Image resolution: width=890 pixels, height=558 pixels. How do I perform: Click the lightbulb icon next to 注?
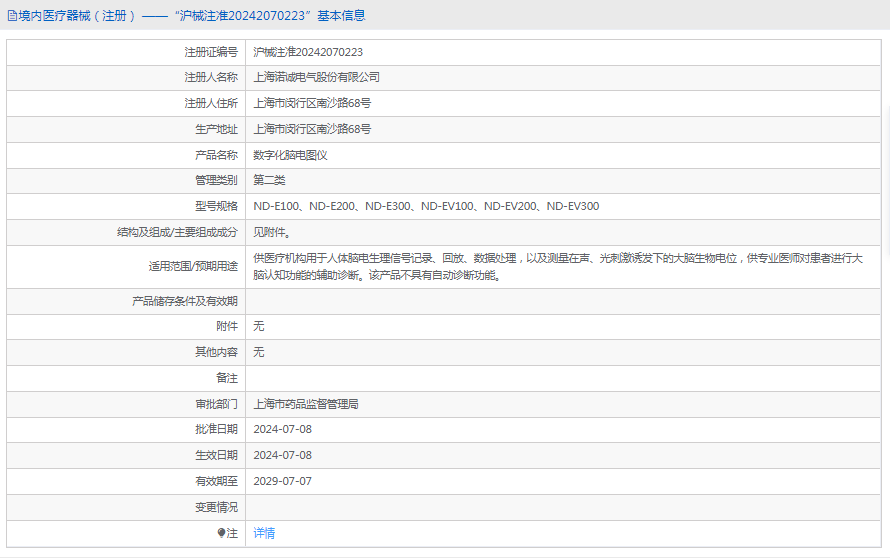pos(221,533)
